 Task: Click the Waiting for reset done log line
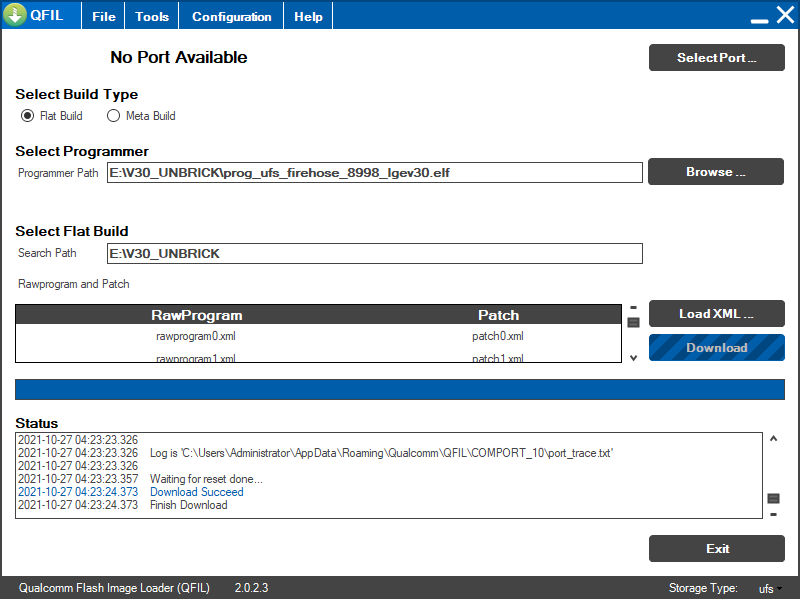point(206,479)
